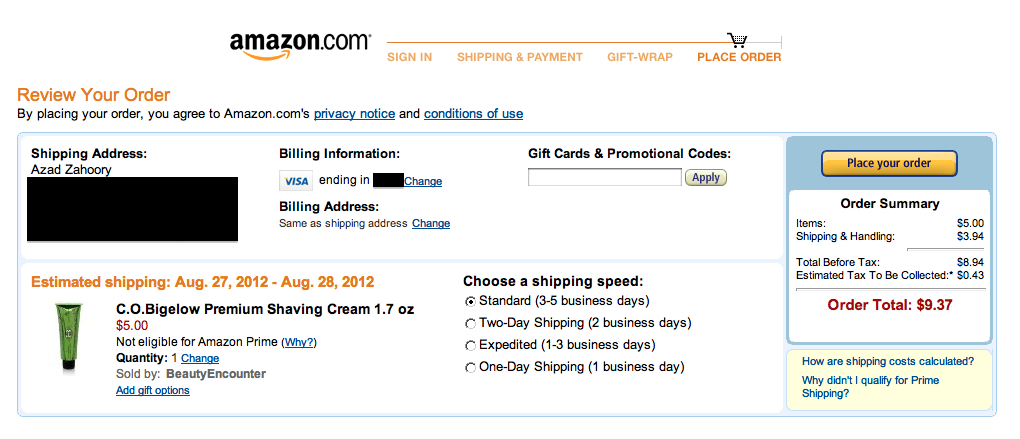Open the Shipping & Payment step
Viewport: 1020px width, 439px height.
[x=519, y=57]
